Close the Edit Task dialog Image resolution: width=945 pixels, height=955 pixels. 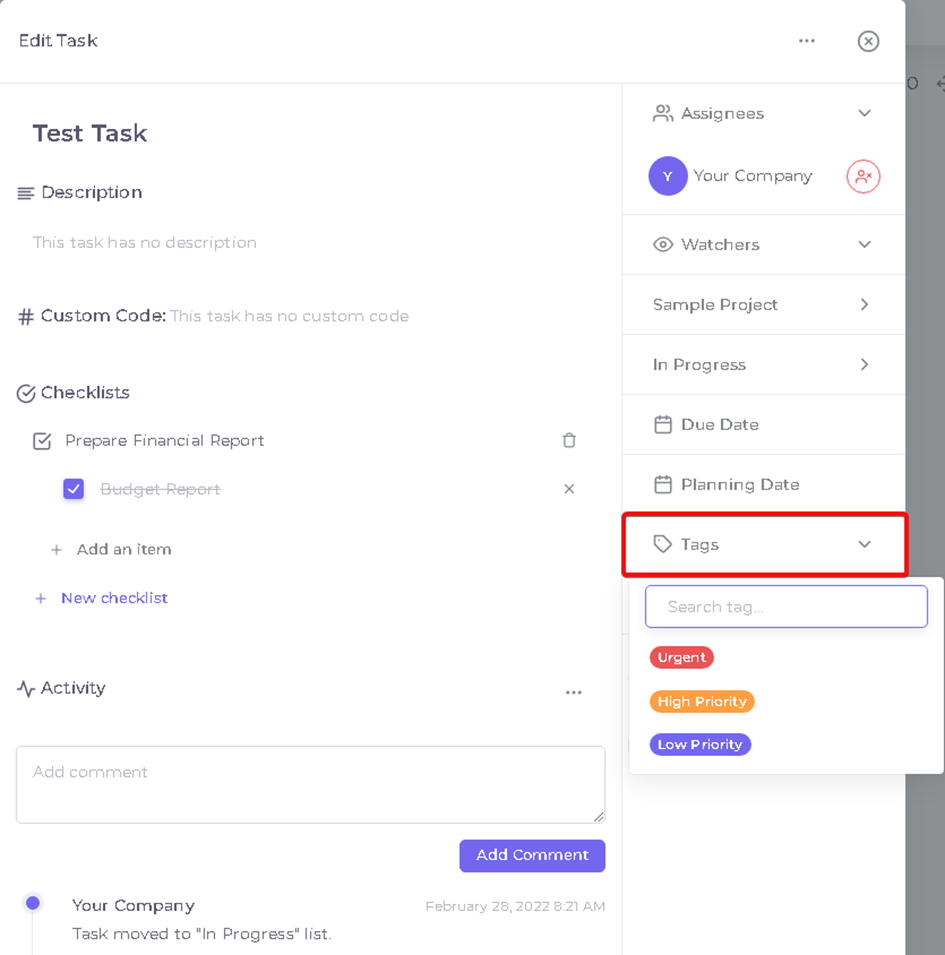click(x=868, y=41)
